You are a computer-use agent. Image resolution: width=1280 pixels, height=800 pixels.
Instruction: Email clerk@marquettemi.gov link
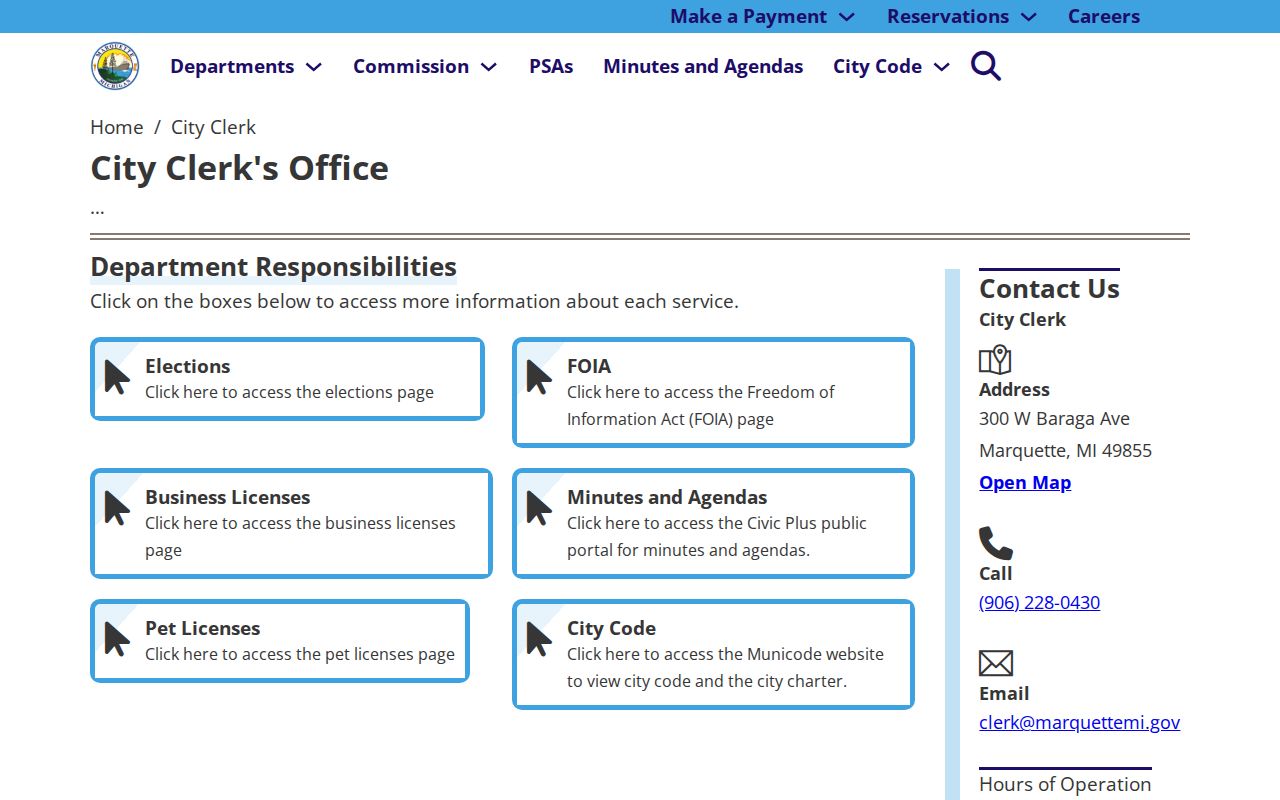[1079, 722]
